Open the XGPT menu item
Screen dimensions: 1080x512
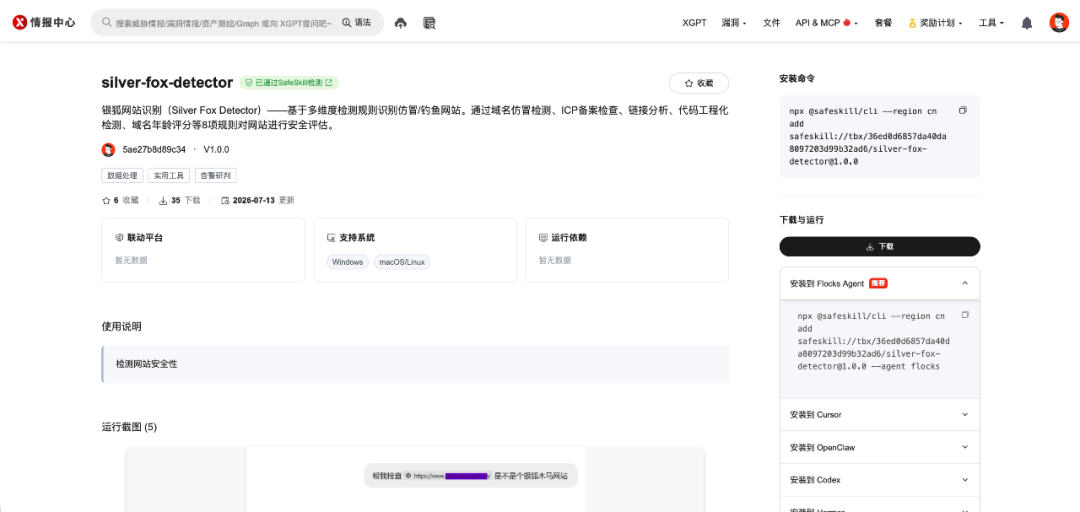694,23
